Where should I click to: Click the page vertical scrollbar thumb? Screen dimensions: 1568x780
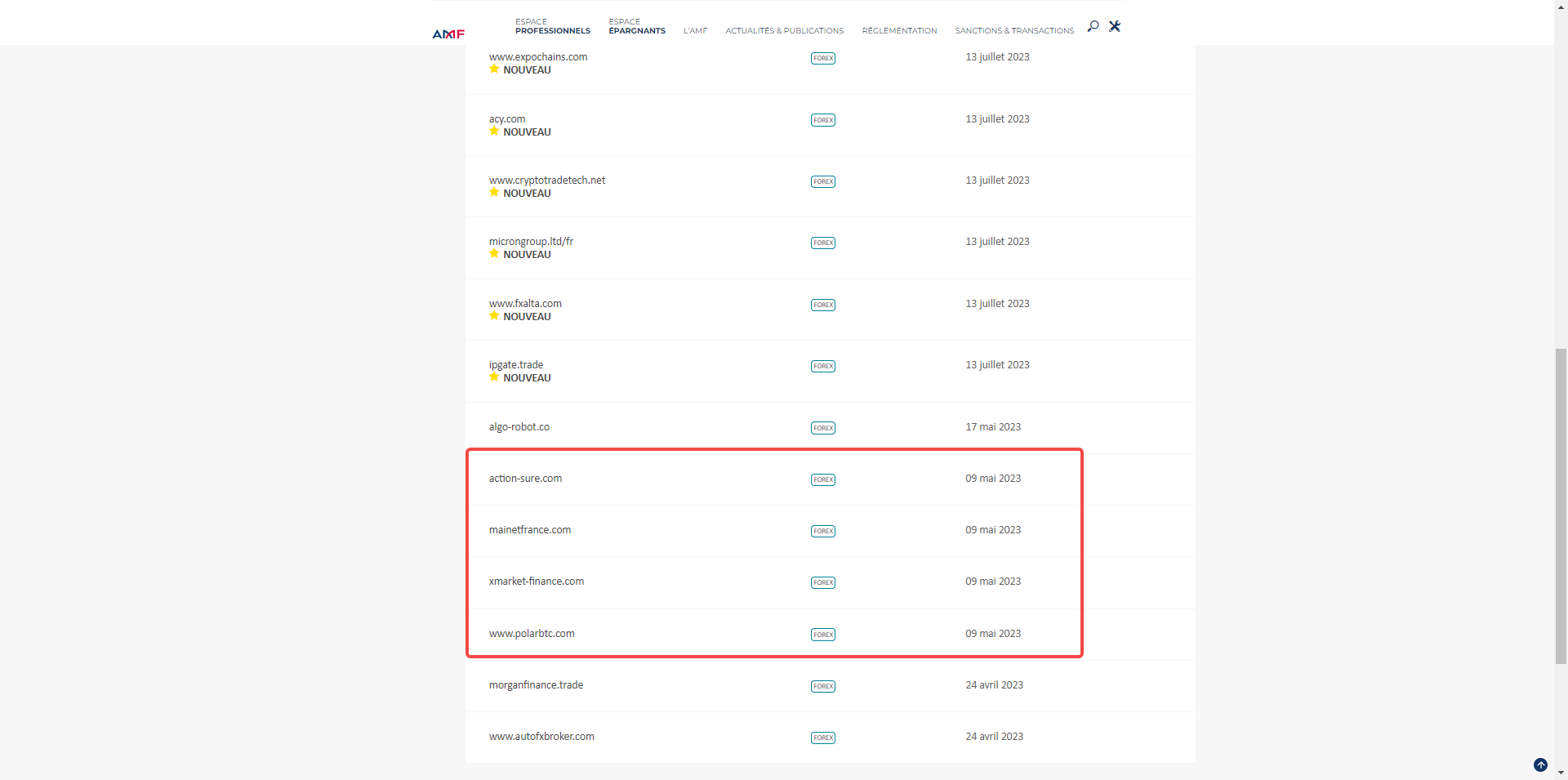point(1561,506)
